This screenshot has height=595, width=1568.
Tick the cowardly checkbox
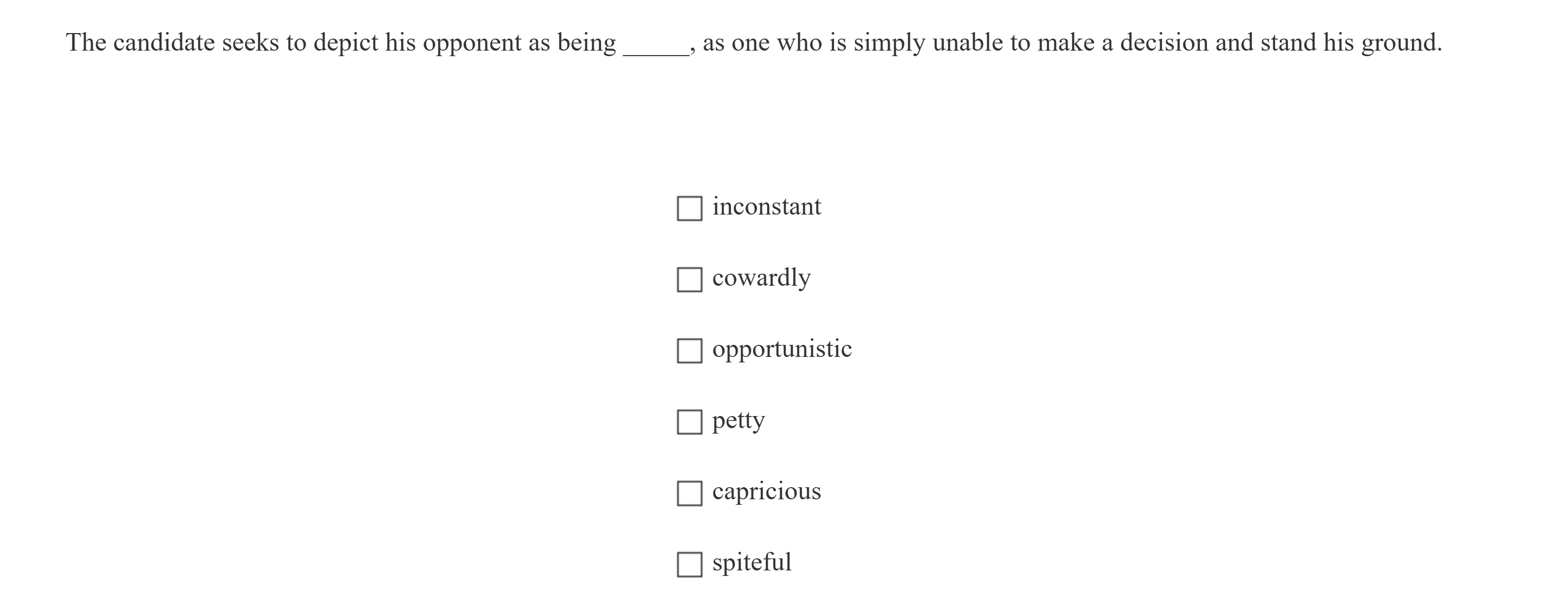pyautogui.click(x=689, y=280)
